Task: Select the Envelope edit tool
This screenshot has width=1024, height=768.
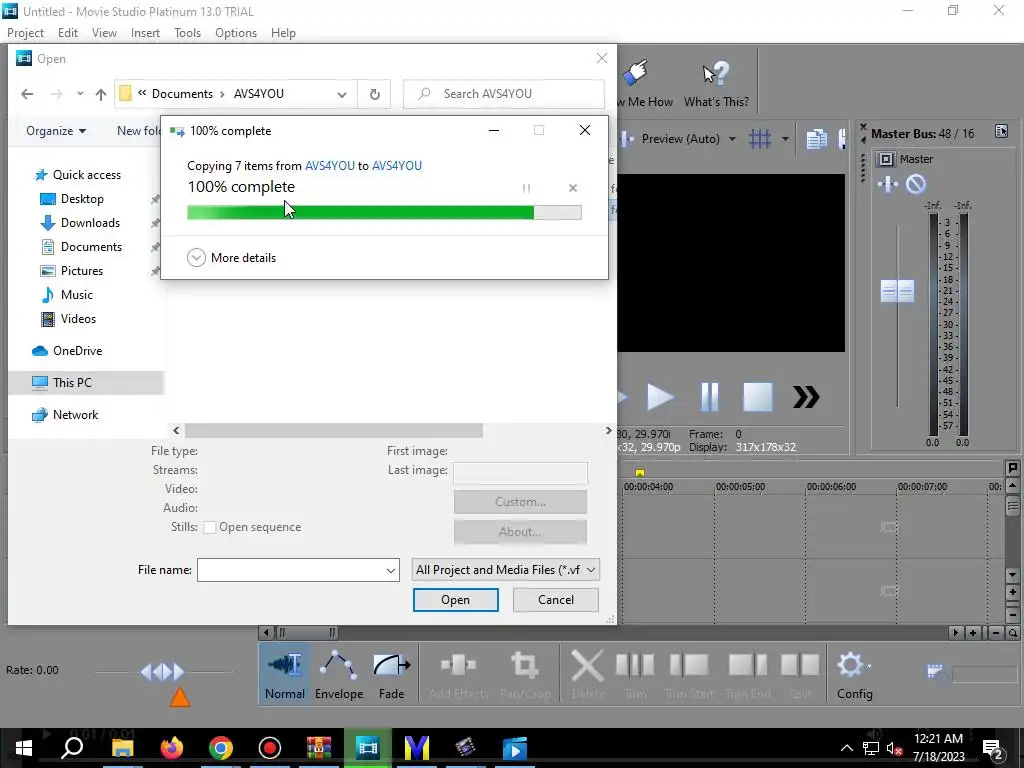Action: 338,677
